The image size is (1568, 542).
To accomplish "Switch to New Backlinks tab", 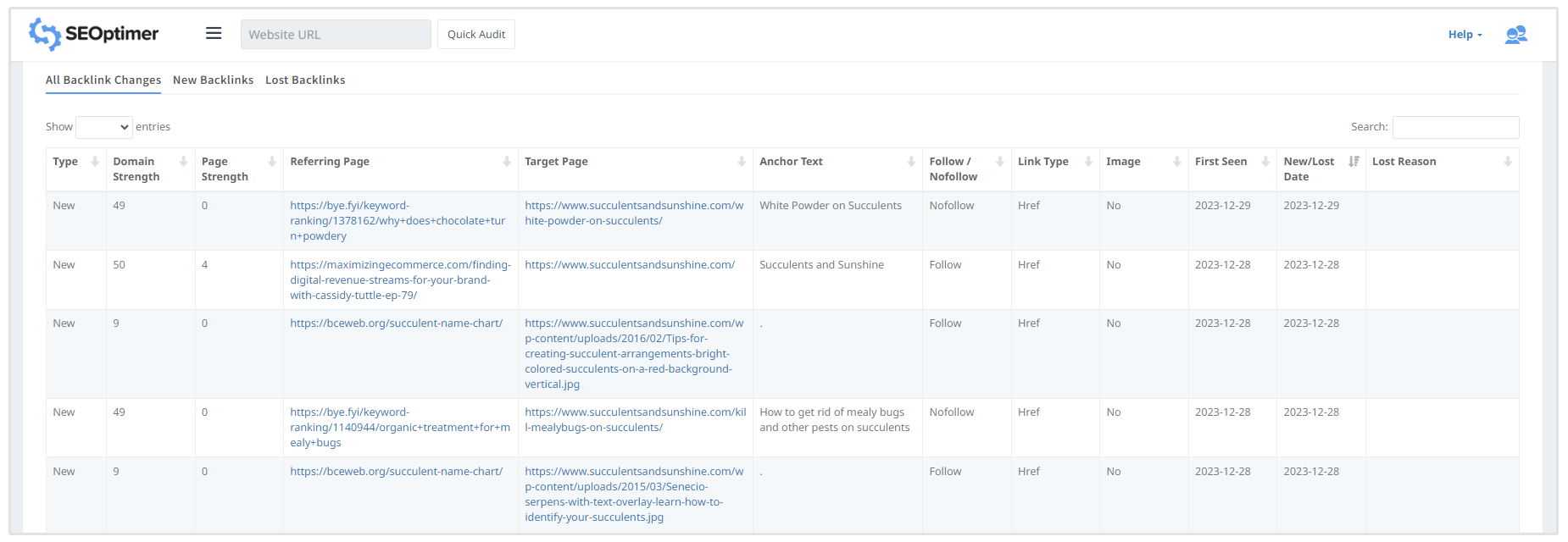I will coord(213,80).
